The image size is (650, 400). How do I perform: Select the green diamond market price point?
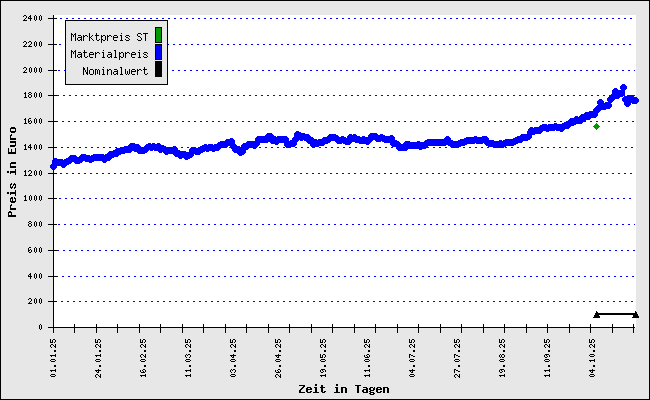point(596,126)
